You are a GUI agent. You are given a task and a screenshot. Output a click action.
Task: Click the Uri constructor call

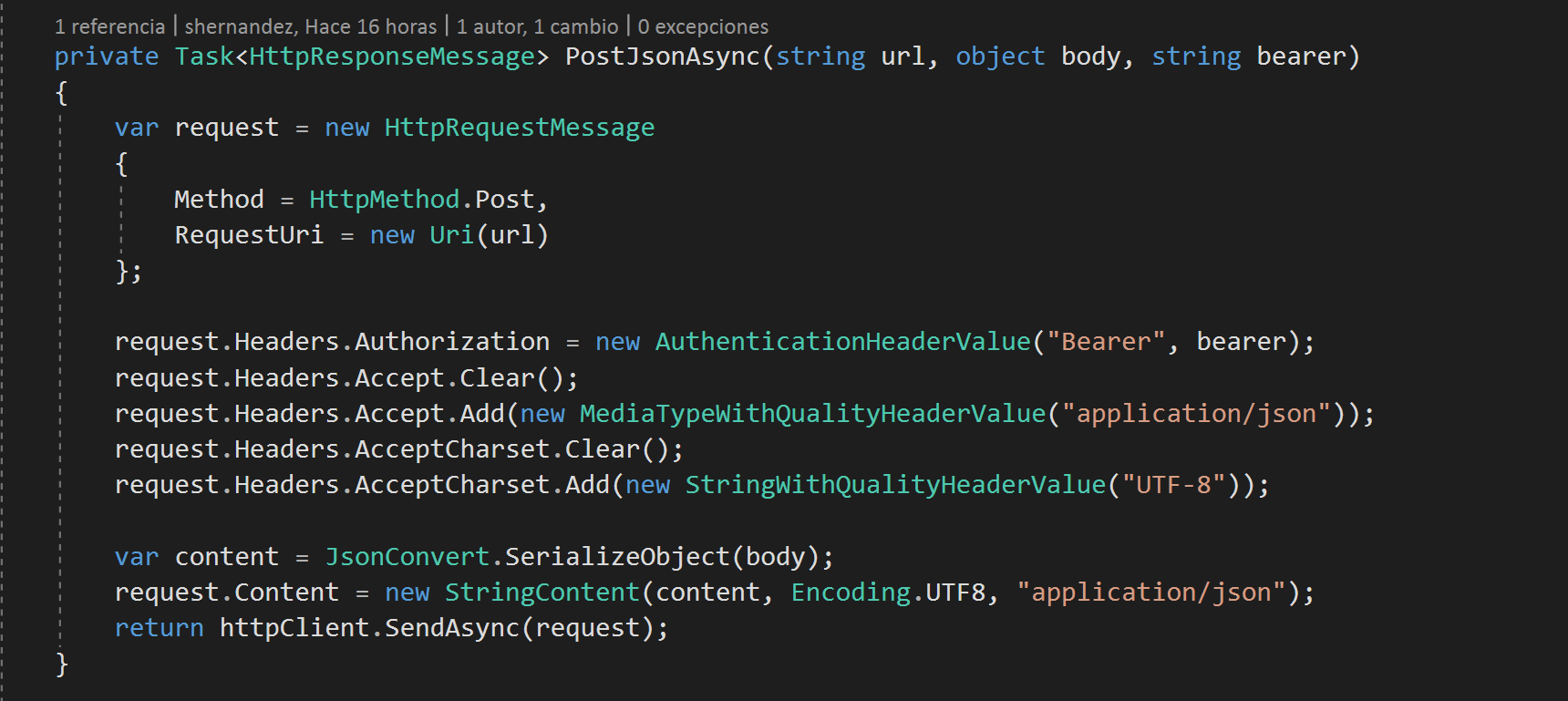(x=451, y=235)
